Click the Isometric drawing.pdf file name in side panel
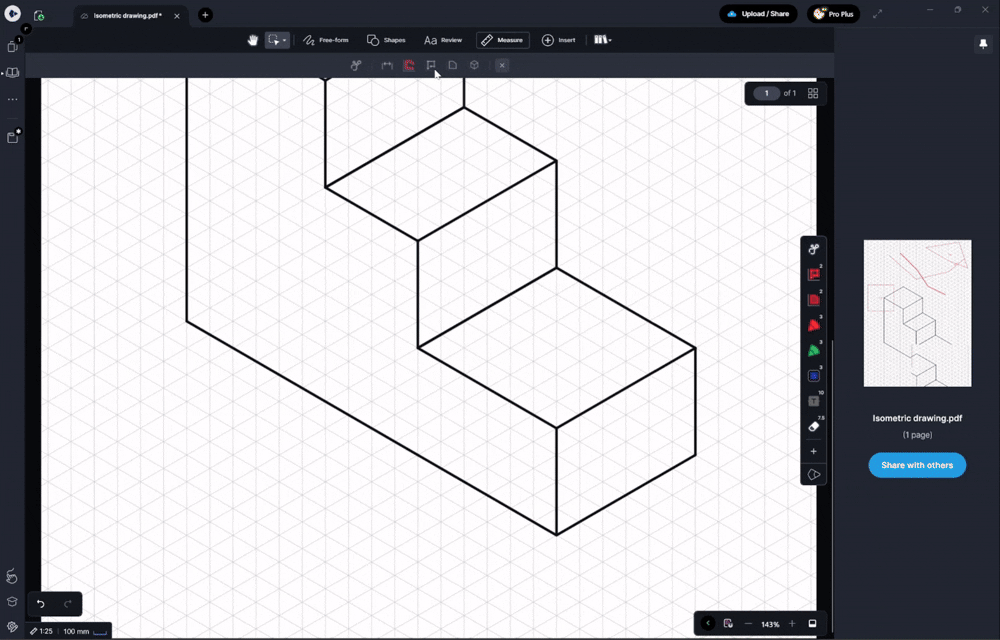 pyautogui.click(x=917, y=418)
